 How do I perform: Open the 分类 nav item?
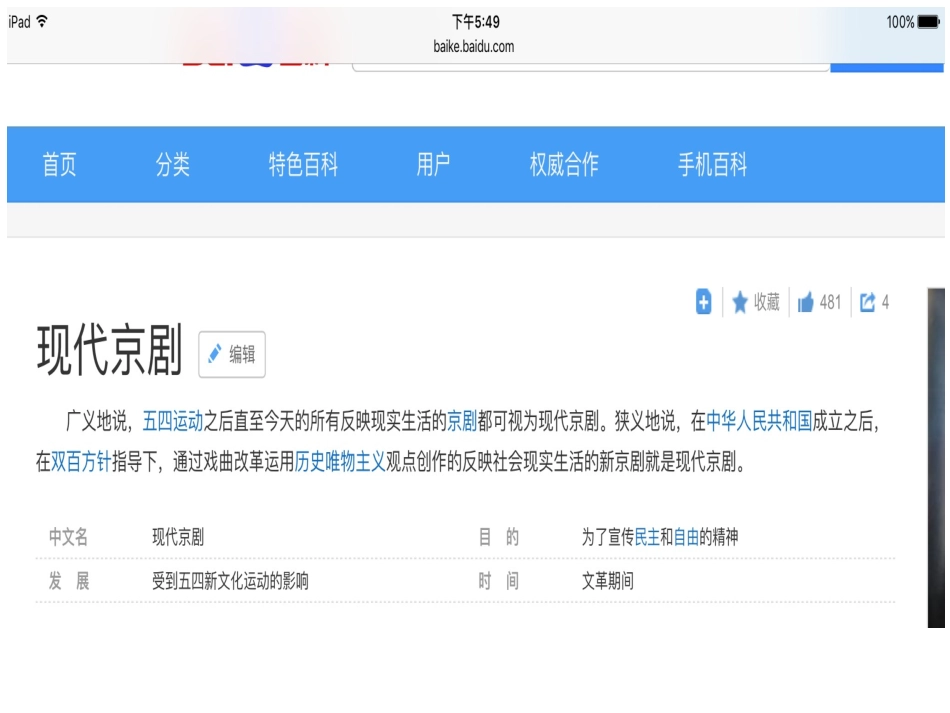pos(173,165)
